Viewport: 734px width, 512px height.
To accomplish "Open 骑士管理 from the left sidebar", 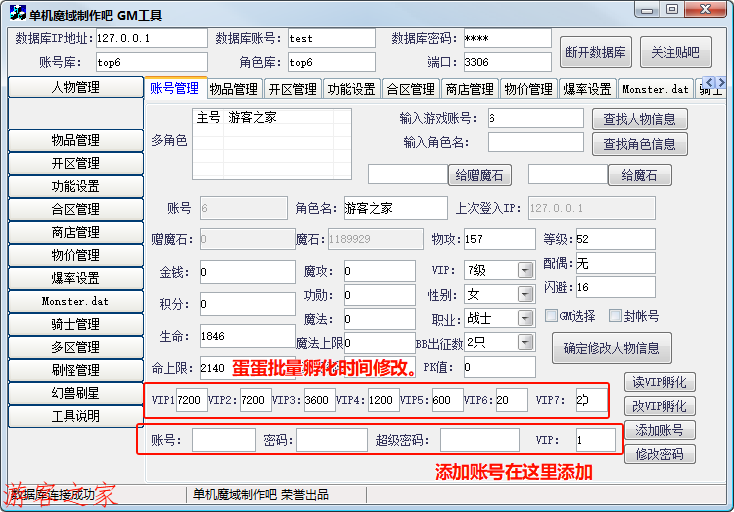I will click(x=75, y=324).
